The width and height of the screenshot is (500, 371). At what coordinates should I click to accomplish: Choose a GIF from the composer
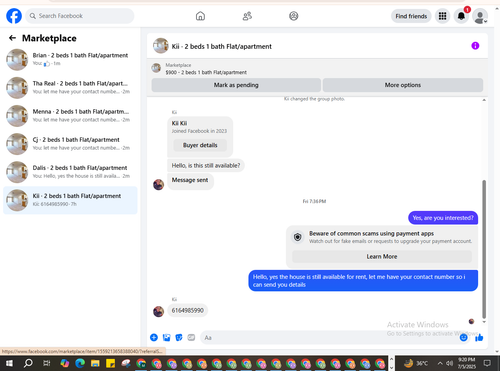(x=191, y=337)
